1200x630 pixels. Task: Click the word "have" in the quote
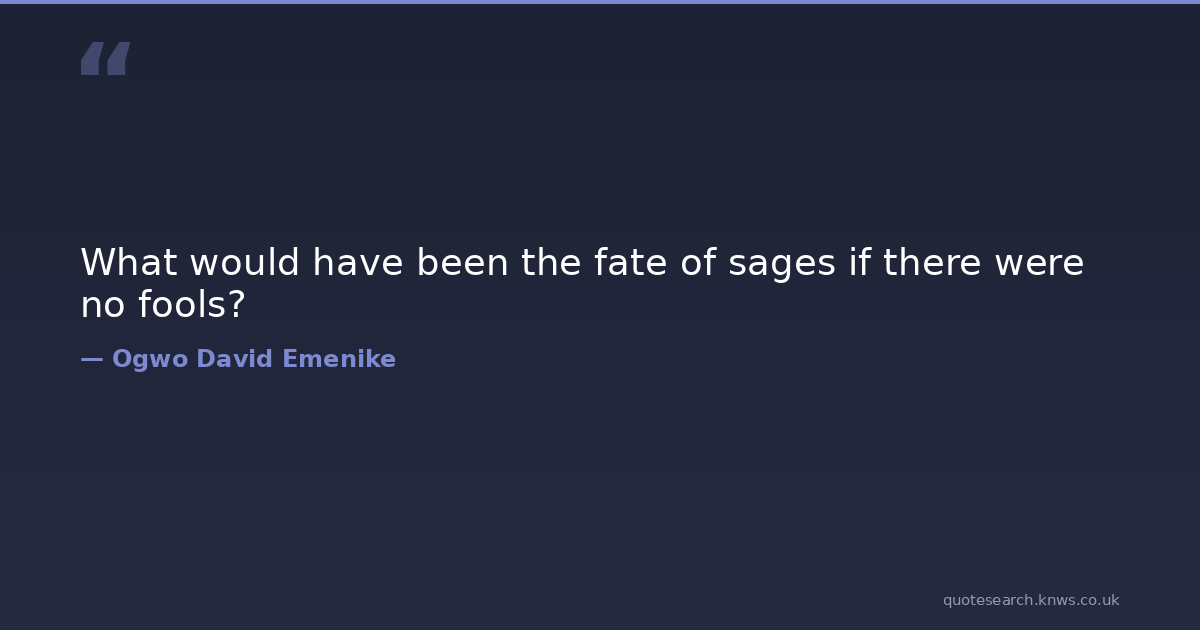(357, 263)
